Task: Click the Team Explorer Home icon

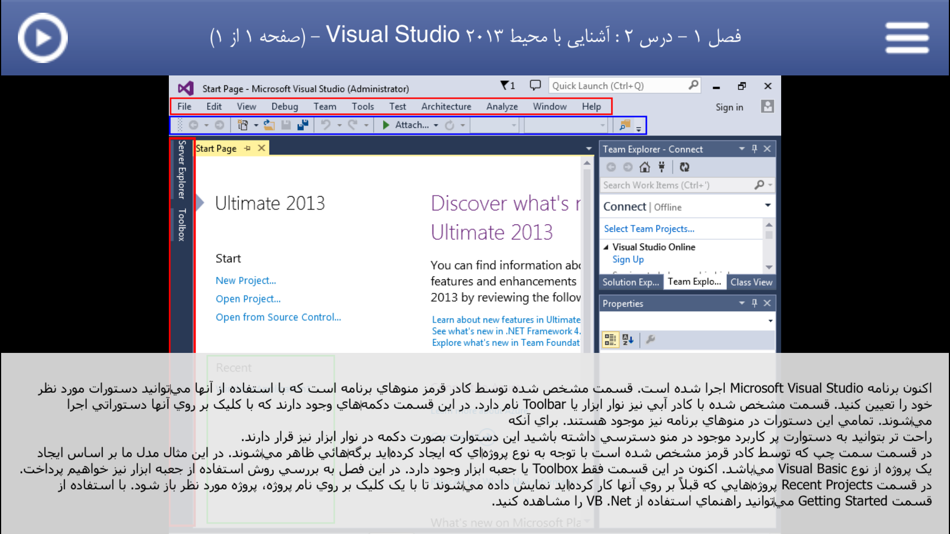Action: [x=645, y=167]
